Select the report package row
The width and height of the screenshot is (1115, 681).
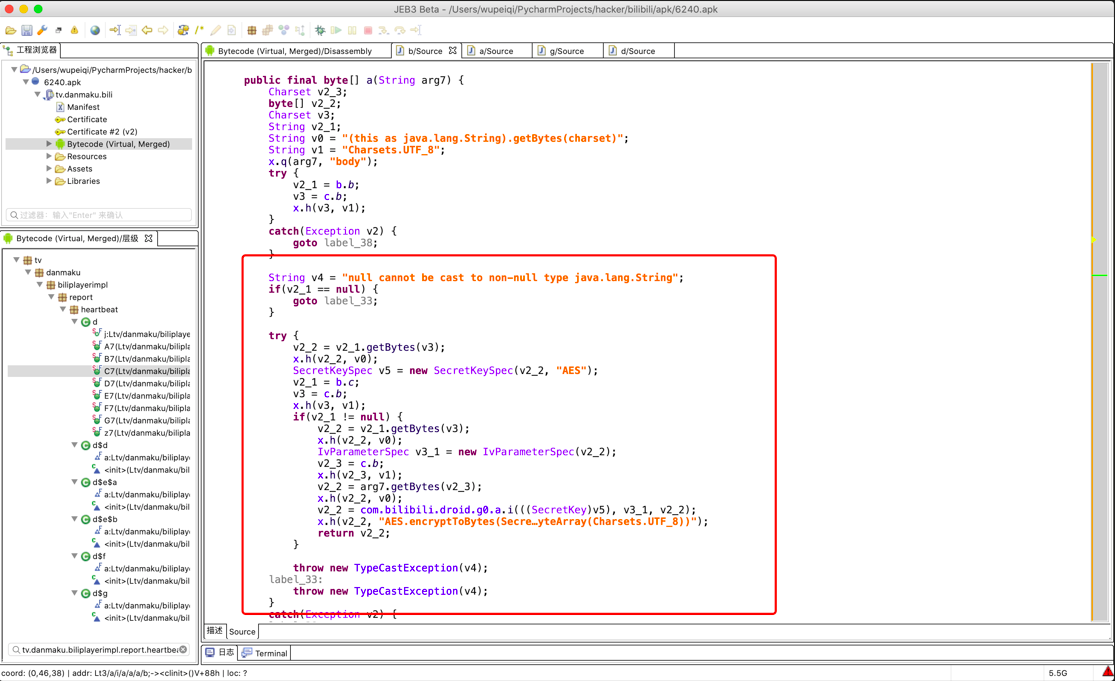(75, 297)
